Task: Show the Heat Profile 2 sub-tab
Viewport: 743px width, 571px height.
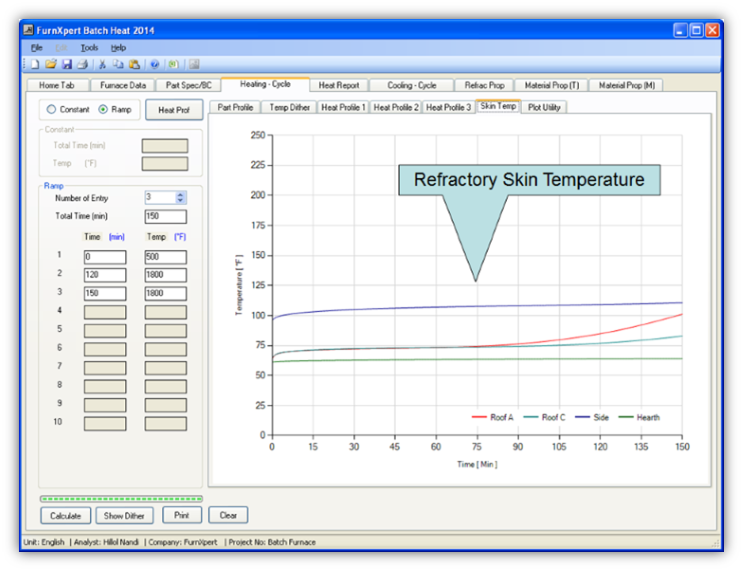Action: pos(396,108)
